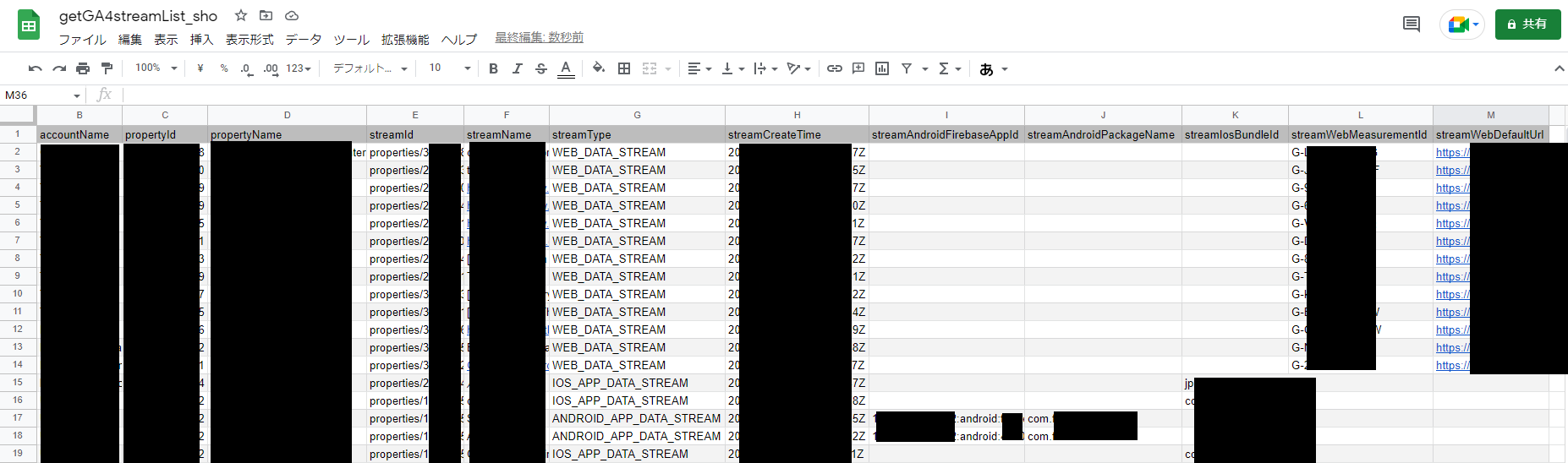Open merge cells options arrow
This screenshot has height=463, width=1568.
point(668,69)
